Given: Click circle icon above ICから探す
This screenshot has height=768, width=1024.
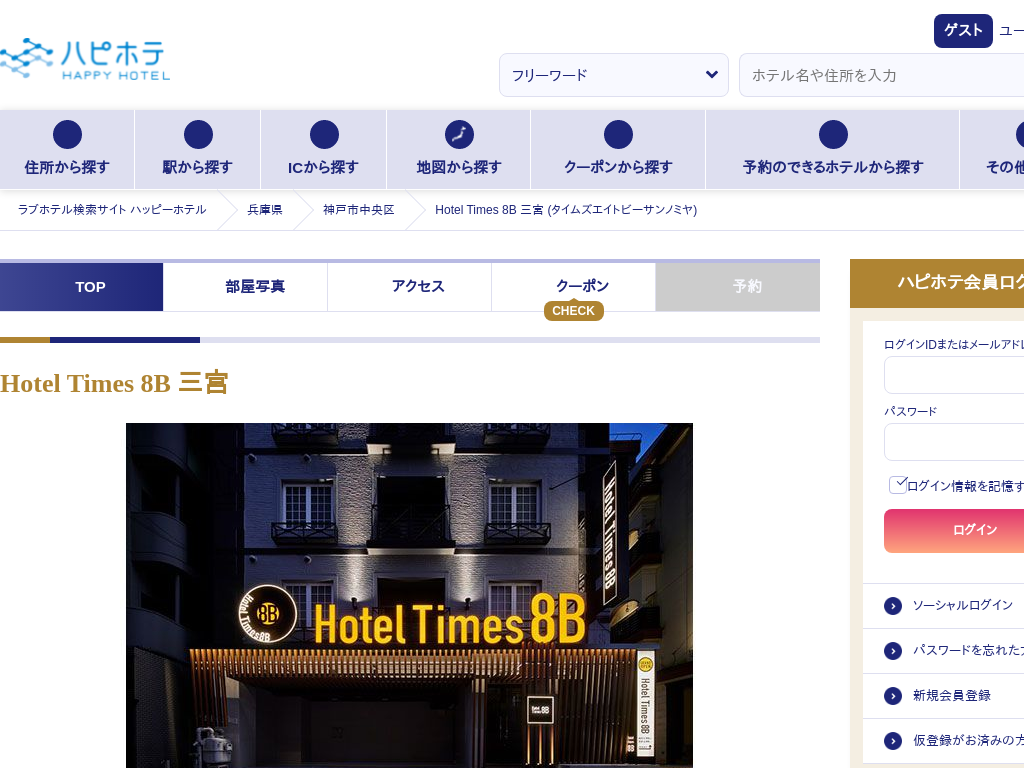Looking at the screenshot, I should (x=324, y=135).
